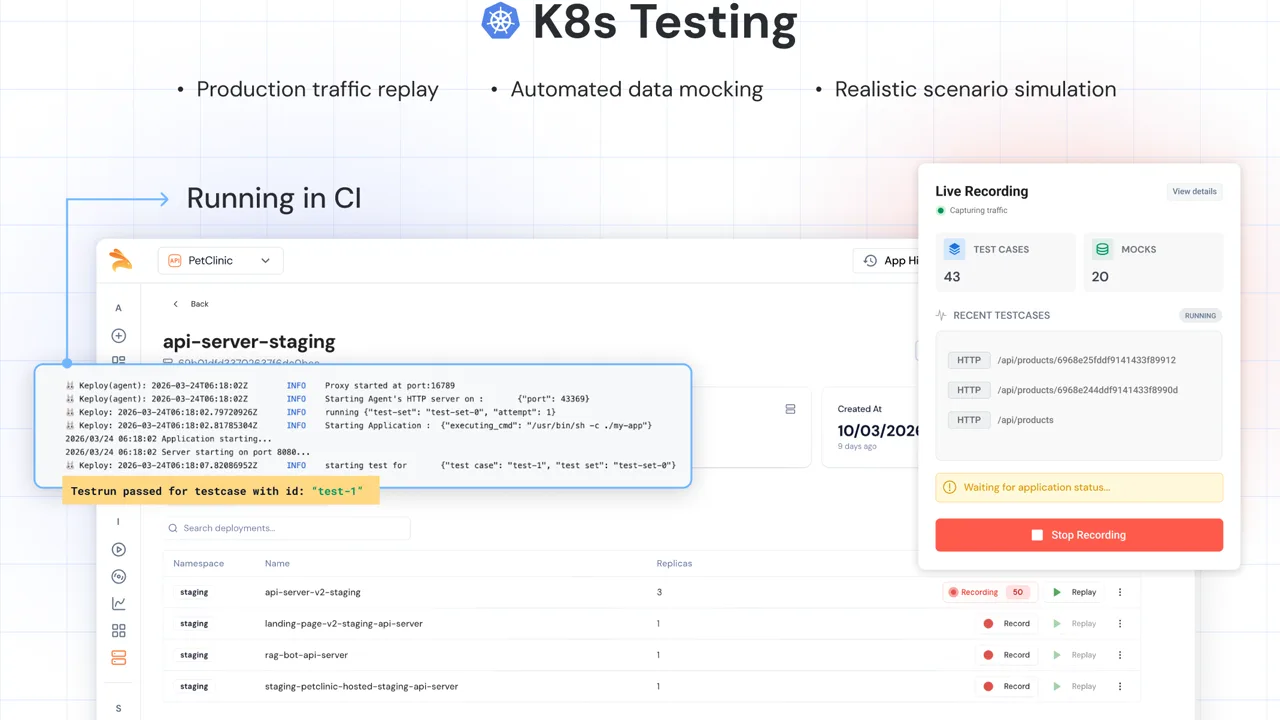Click the Mocks database icon
Viewport: 1280px width, 720px height.
(x=1102, y=249)
